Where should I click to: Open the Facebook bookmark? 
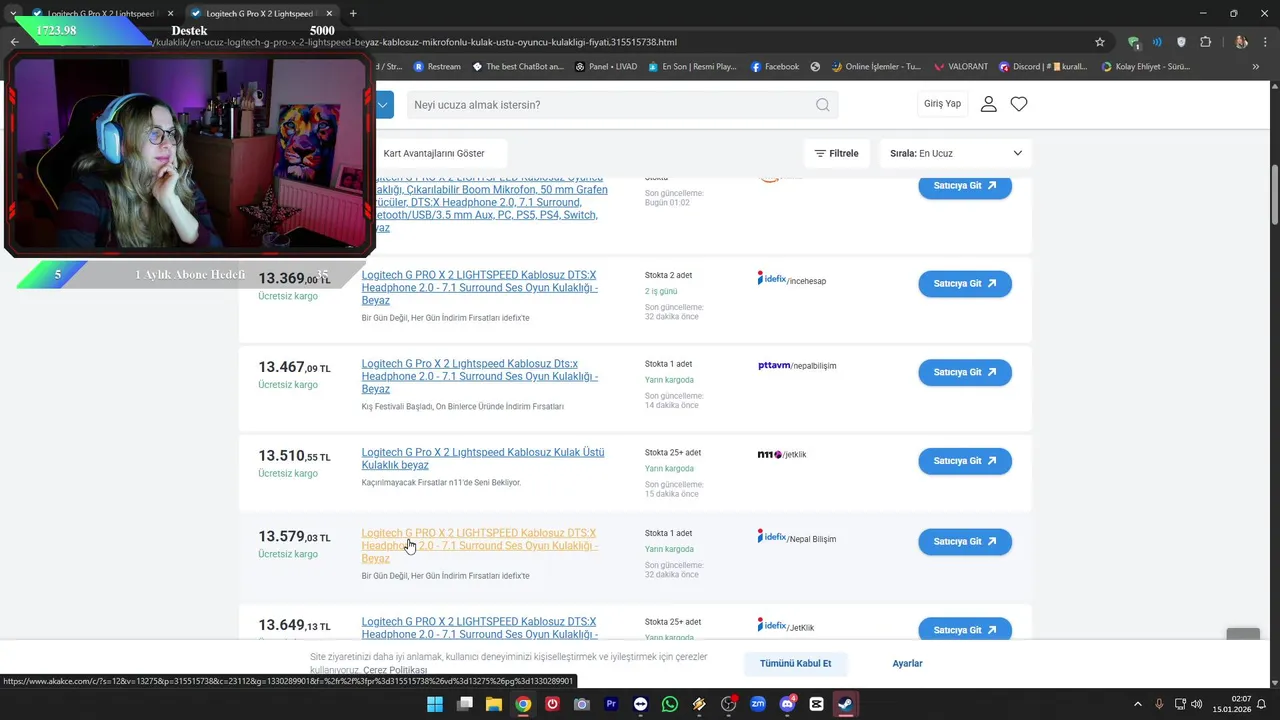point(775,67)
